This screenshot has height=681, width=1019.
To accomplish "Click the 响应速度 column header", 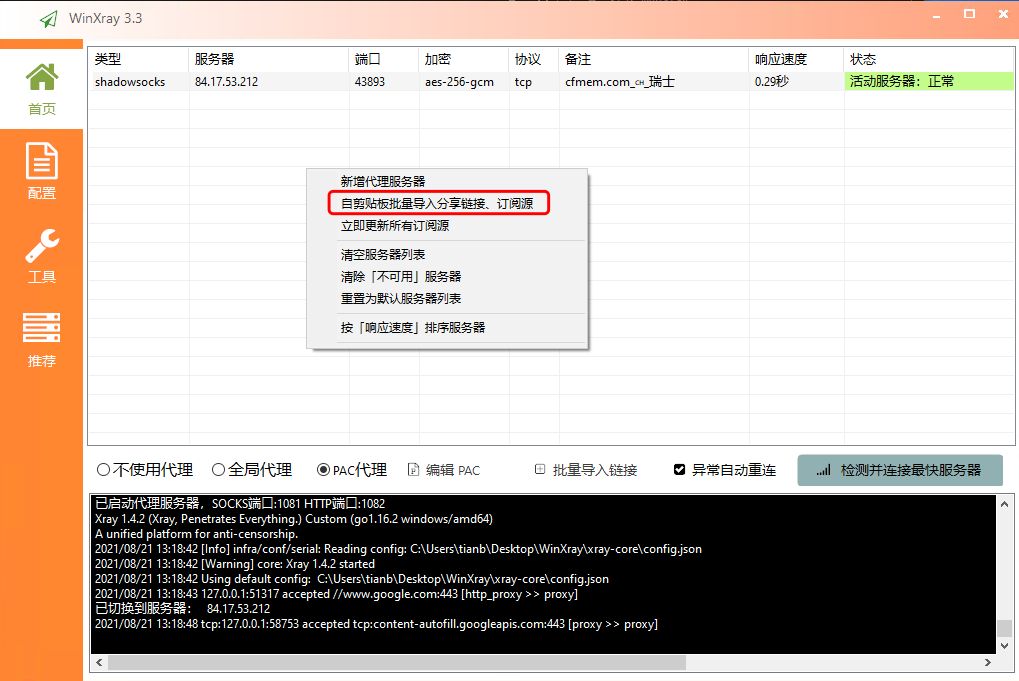I will pos(796,59).
